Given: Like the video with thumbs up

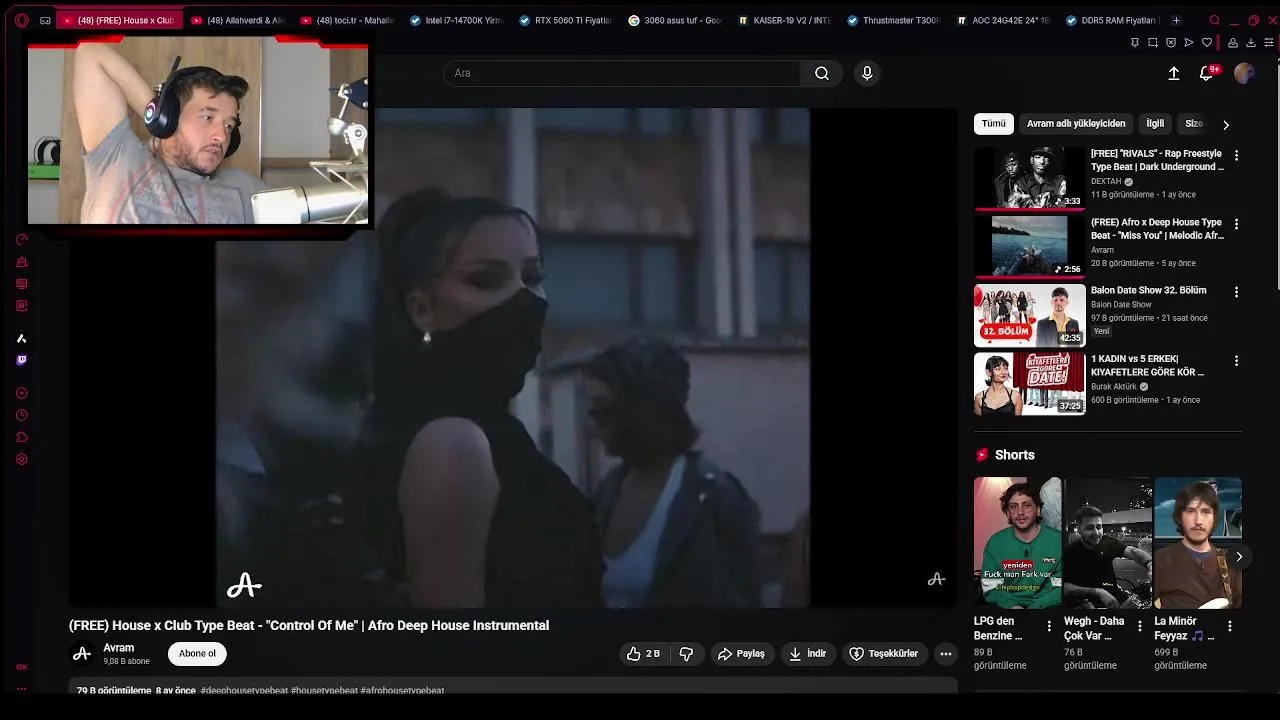Looking at the screenshot, I should 643,653.
